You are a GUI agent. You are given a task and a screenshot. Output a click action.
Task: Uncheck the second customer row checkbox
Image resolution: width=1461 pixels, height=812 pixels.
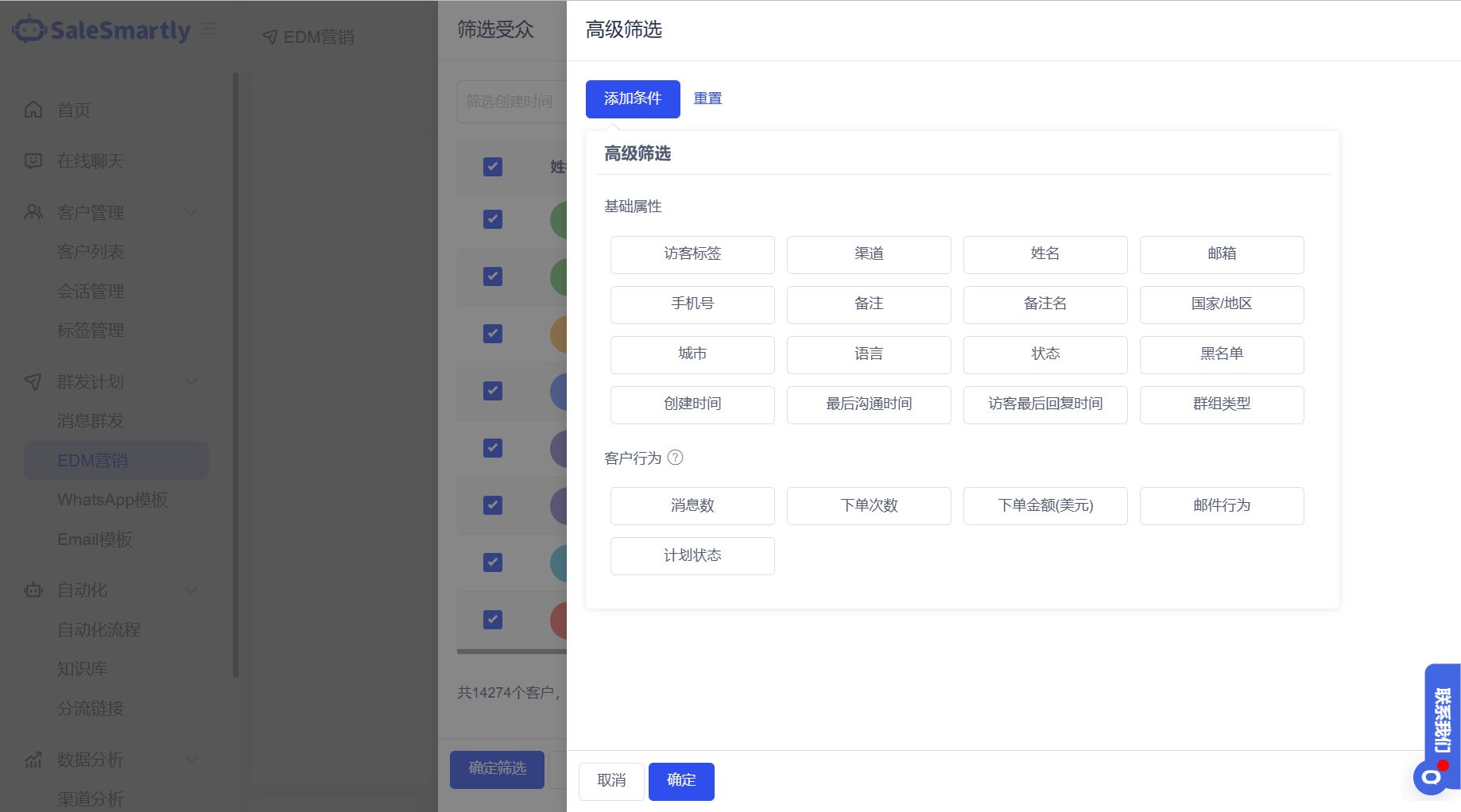[x=493, y=276]
